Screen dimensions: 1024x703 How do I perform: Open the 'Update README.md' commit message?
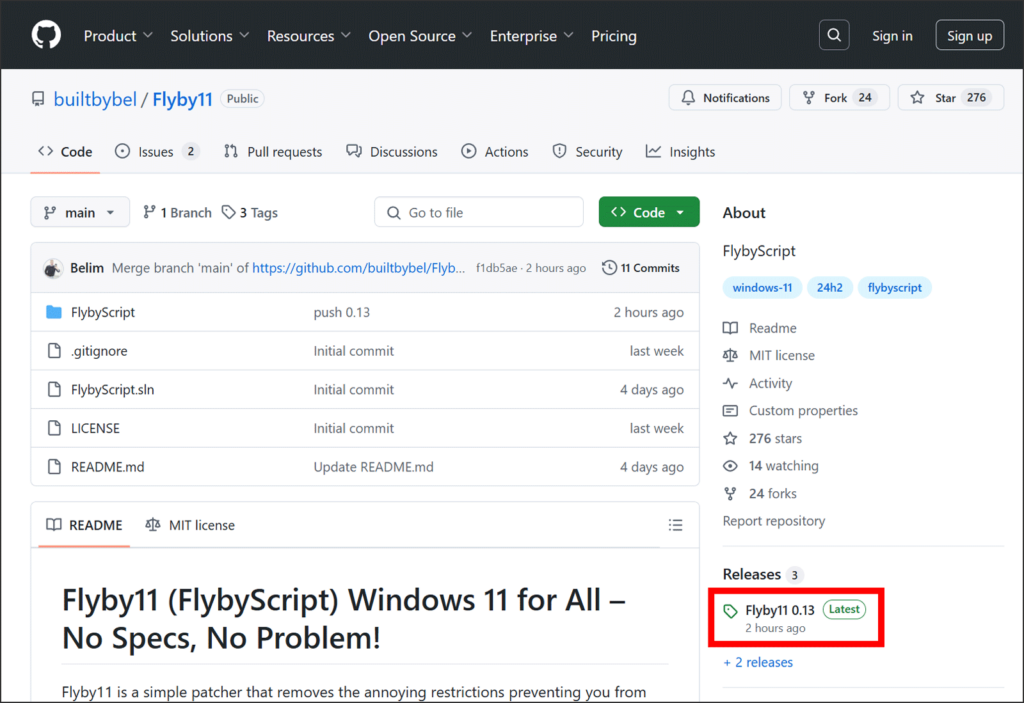click(x=374, y=467)
